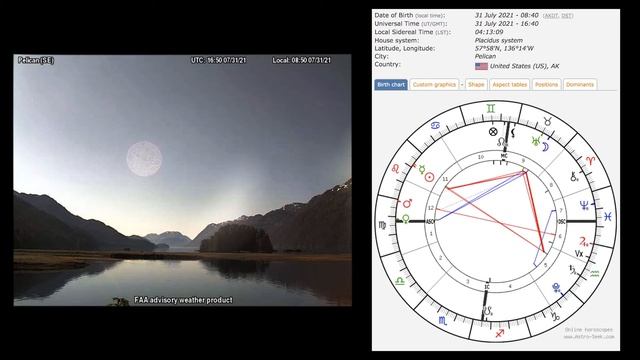Click the city value 'Pelican'
640x360 pixels.
tap(485, 56)
